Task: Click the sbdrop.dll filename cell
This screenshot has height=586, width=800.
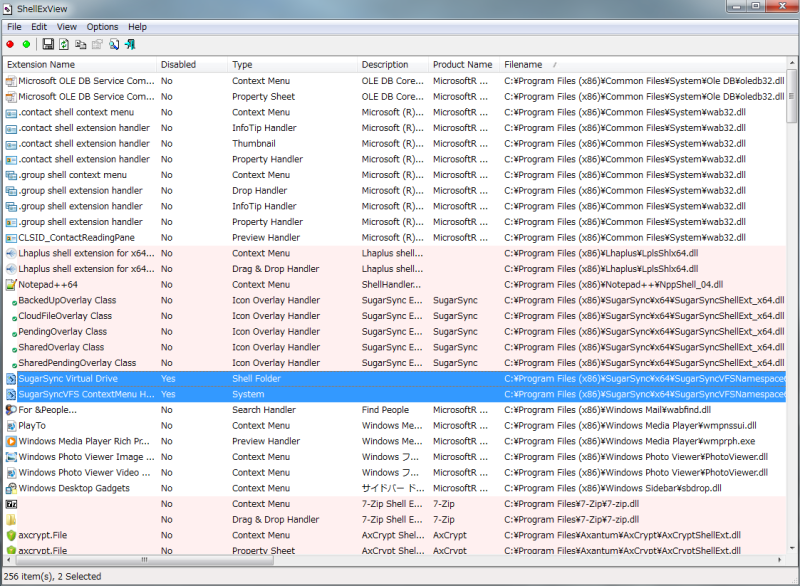Action: pos(613,488)
